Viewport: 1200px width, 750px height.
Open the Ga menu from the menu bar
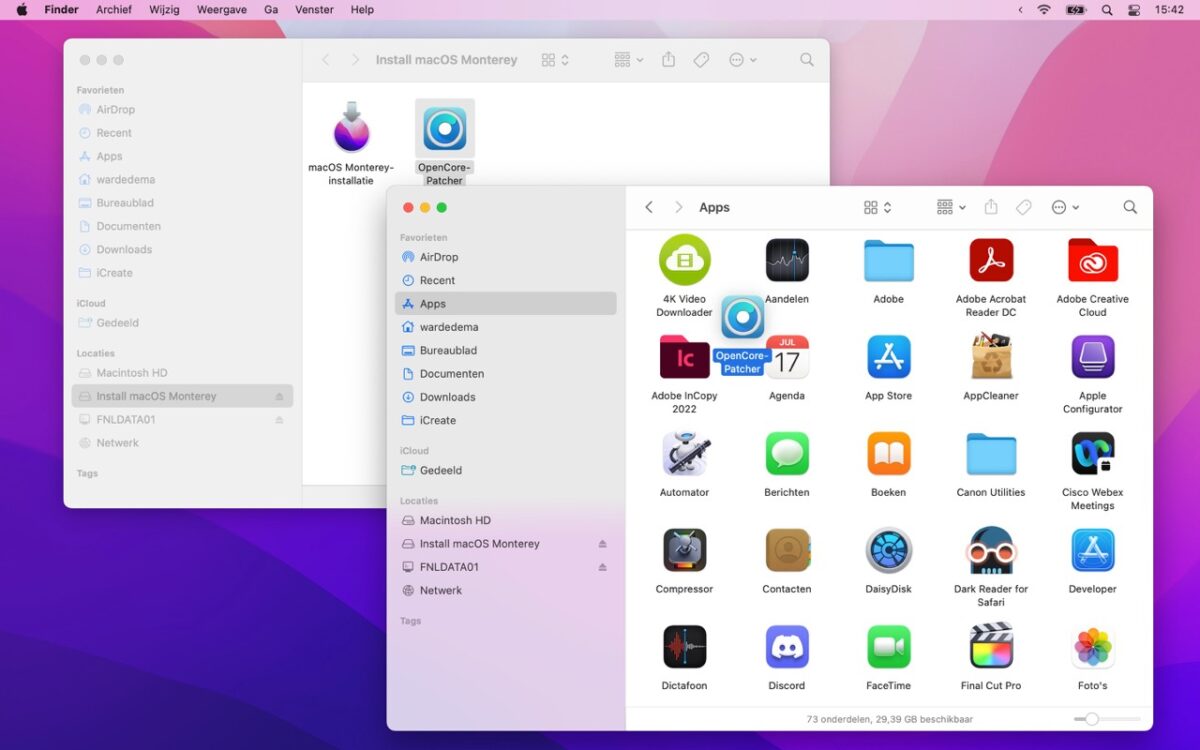[271, 9]
